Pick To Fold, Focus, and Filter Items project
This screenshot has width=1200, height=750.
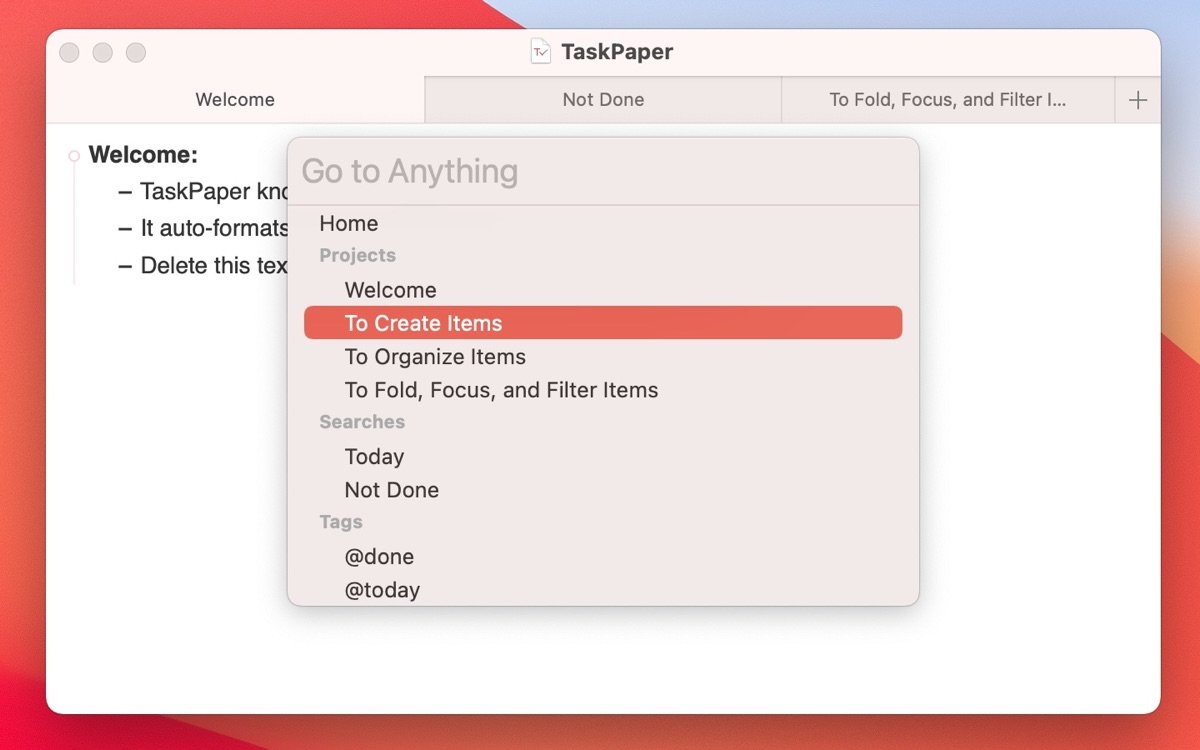pyautogui.click(x=501, y=390)
